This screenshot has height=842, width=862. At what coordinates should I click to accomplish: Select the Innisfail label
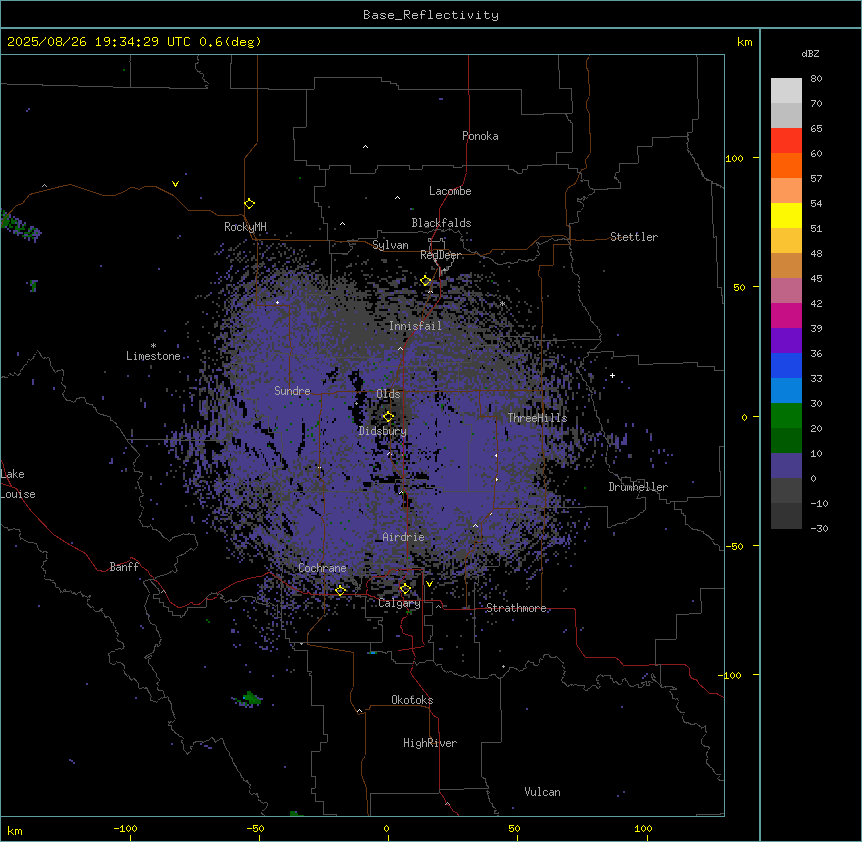click(415, 326)
